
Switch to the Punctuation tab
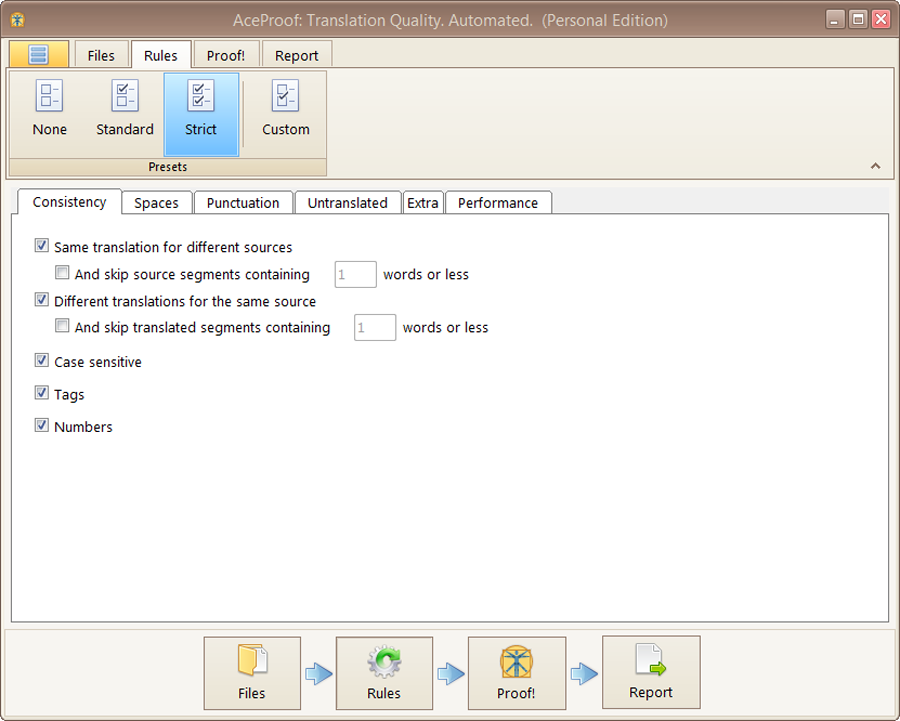[x=243, y=203]
